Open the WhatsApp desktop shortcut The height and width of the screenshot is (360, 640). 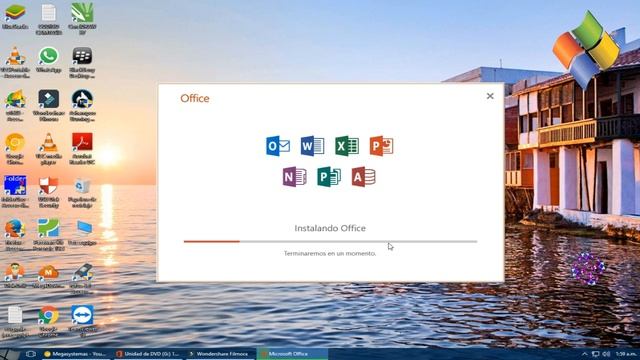[49, 60]
